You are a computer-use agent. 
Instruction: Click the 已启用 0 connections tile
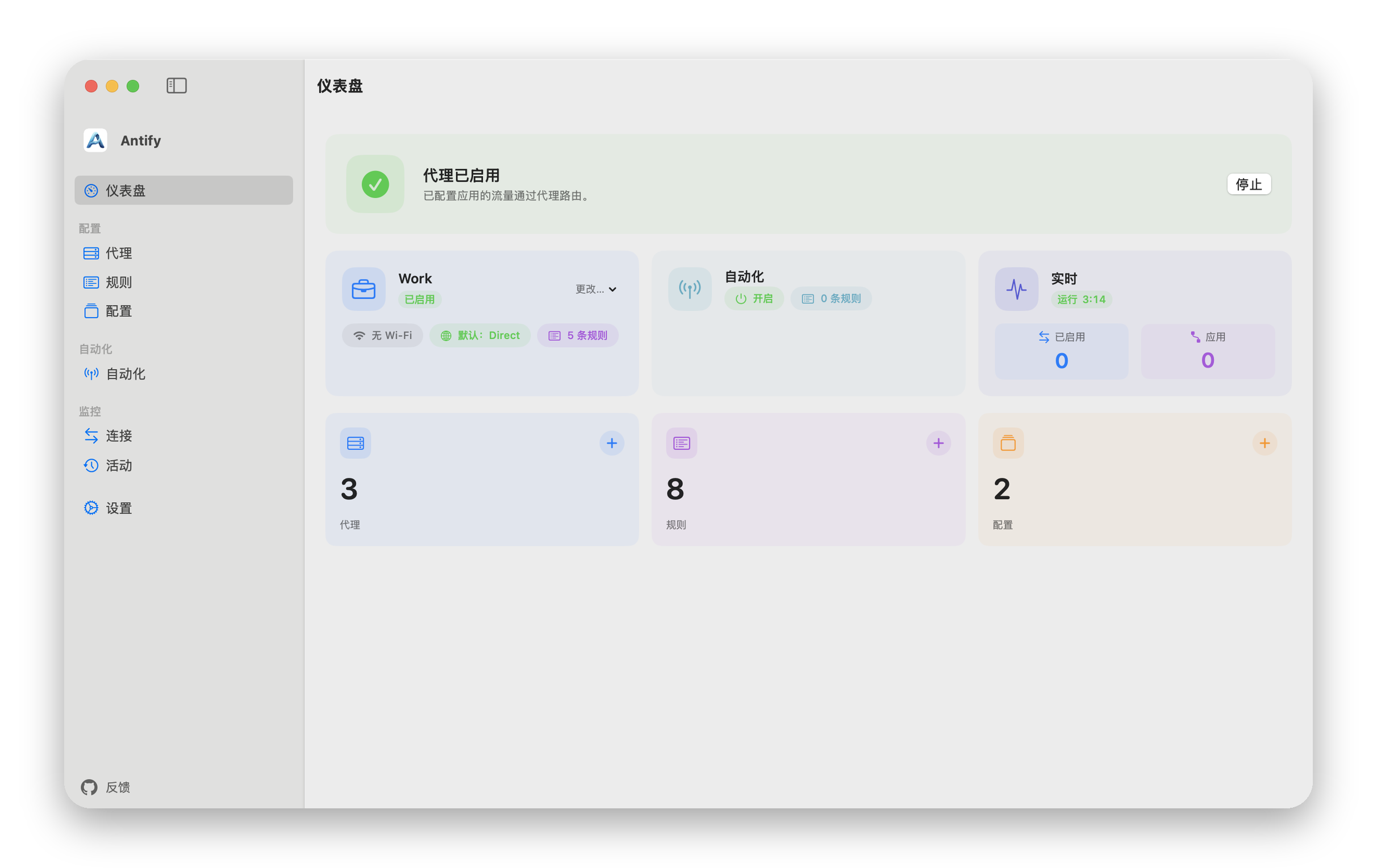click(x=1061, y=352)
